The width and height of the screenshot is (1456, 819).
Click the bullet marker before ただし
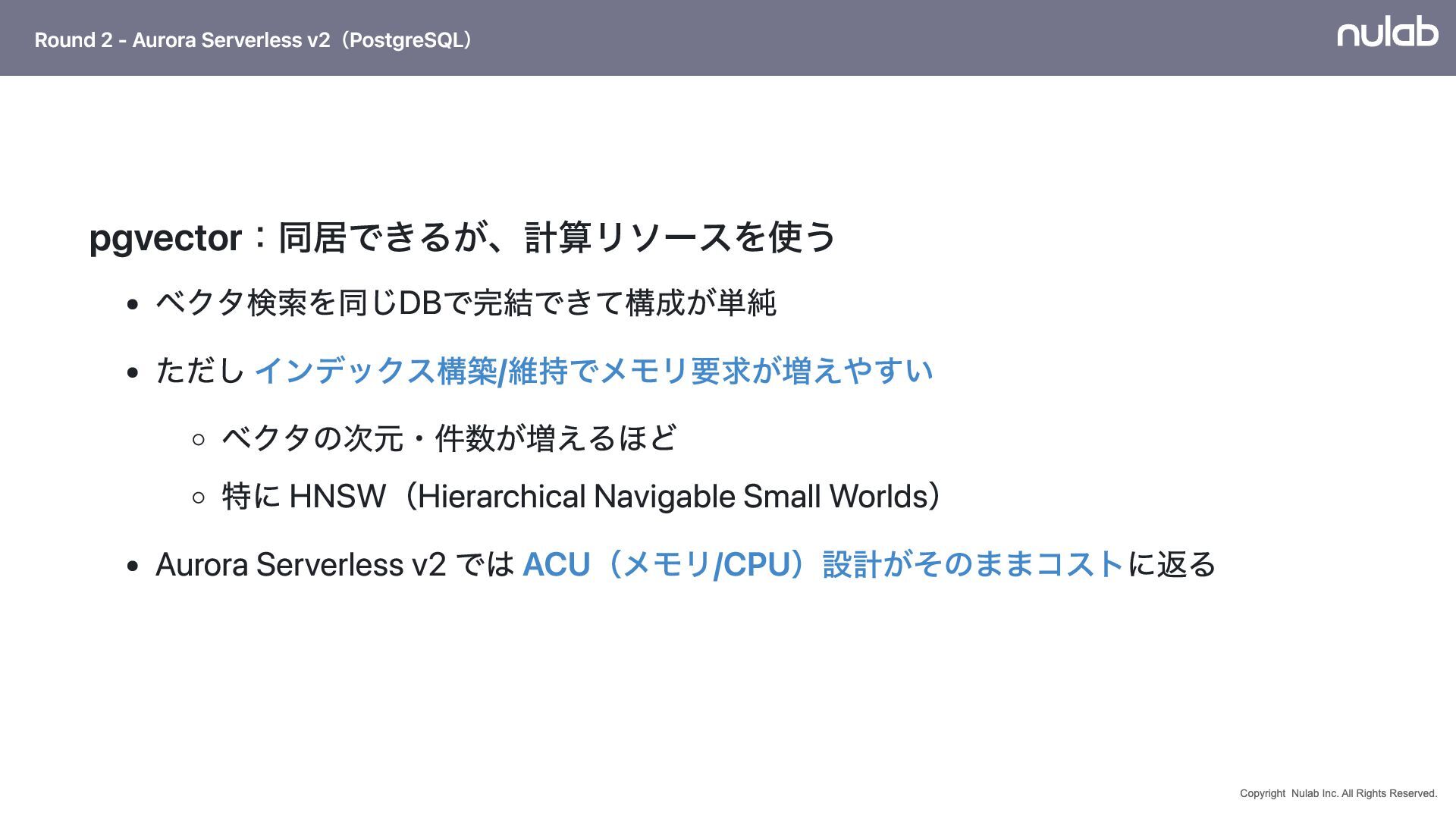[133, 373]
